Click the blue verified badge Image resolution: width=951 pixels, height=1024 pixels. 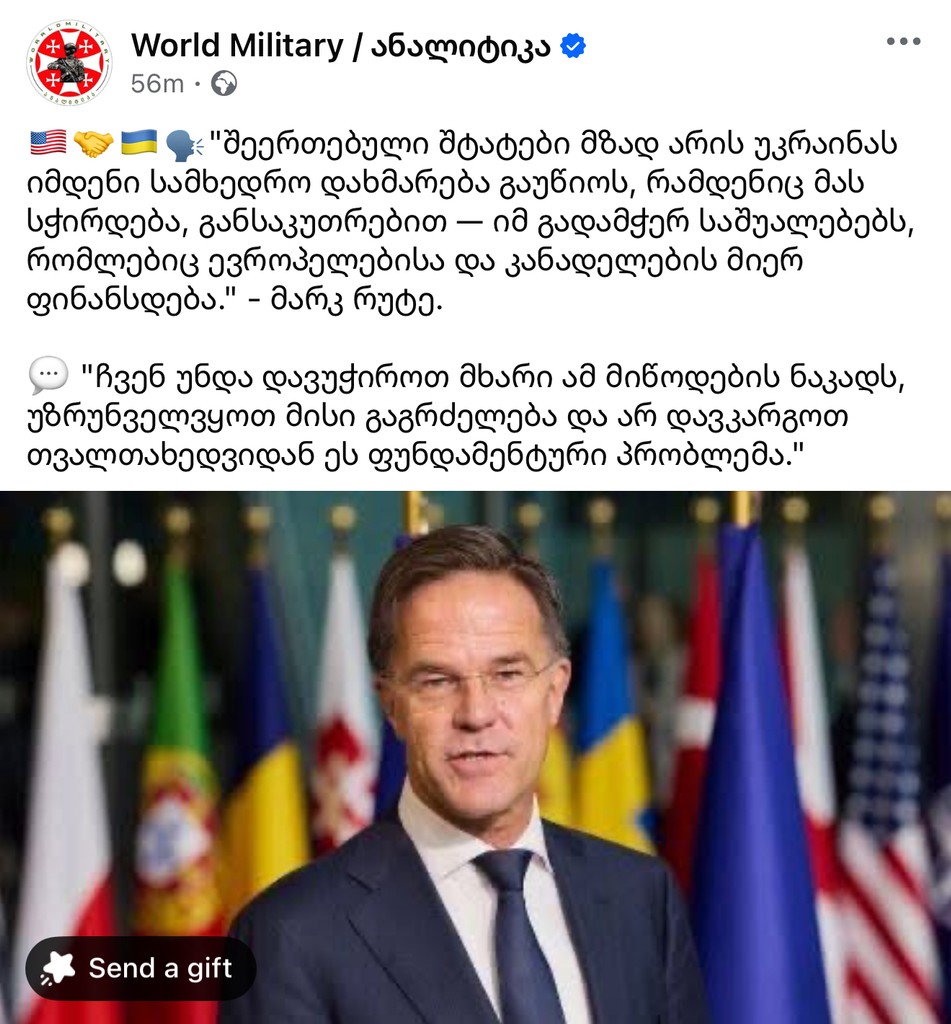point(573,46)
